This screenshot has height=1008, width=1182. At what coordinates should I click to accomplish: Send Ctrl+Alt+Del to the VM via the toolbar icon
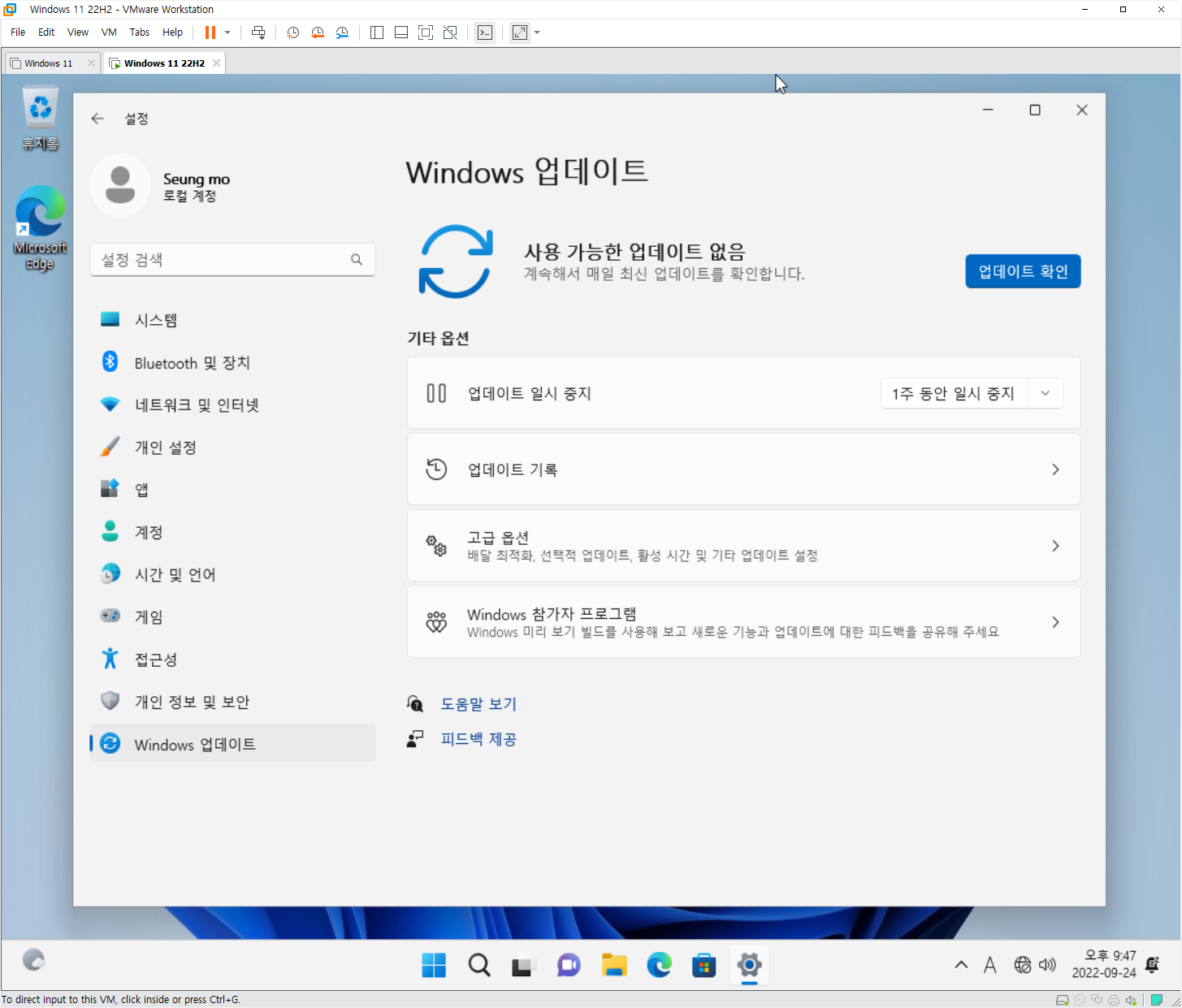[258, 32]
